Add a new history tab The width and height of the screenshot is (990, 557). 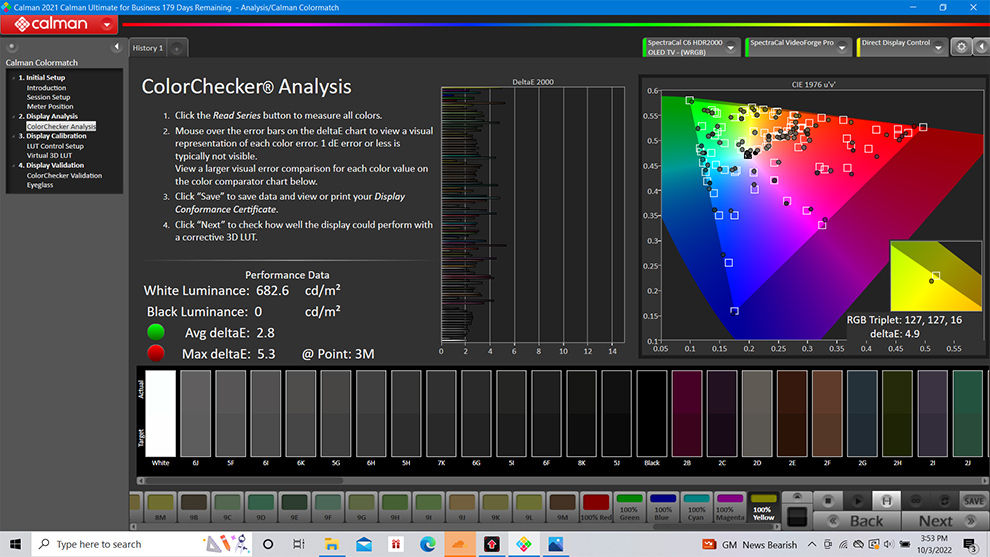[x=177, y=48]
